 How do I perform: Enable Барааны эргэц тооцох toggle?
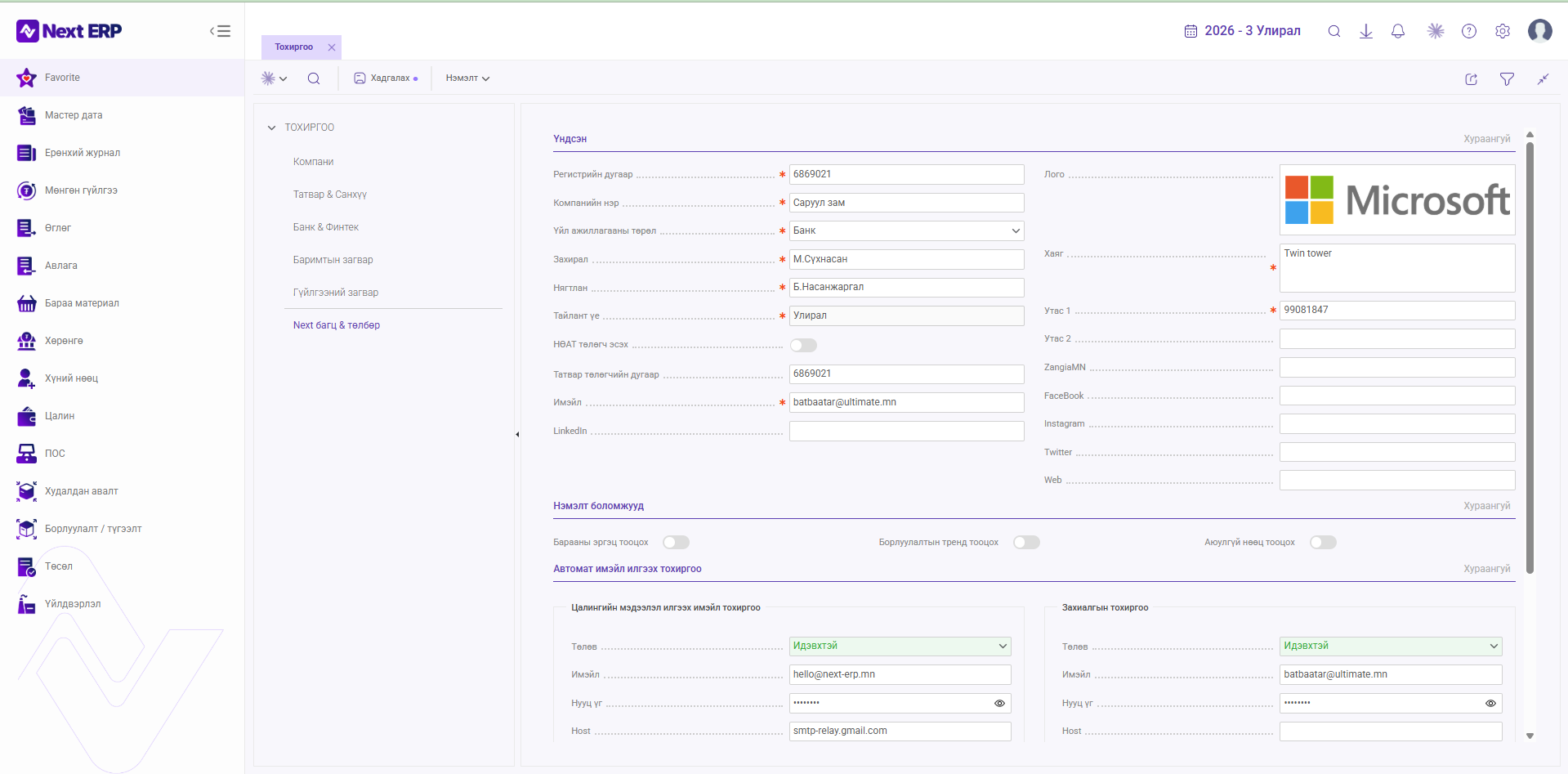pyautogui.click(x=677, y=542)
